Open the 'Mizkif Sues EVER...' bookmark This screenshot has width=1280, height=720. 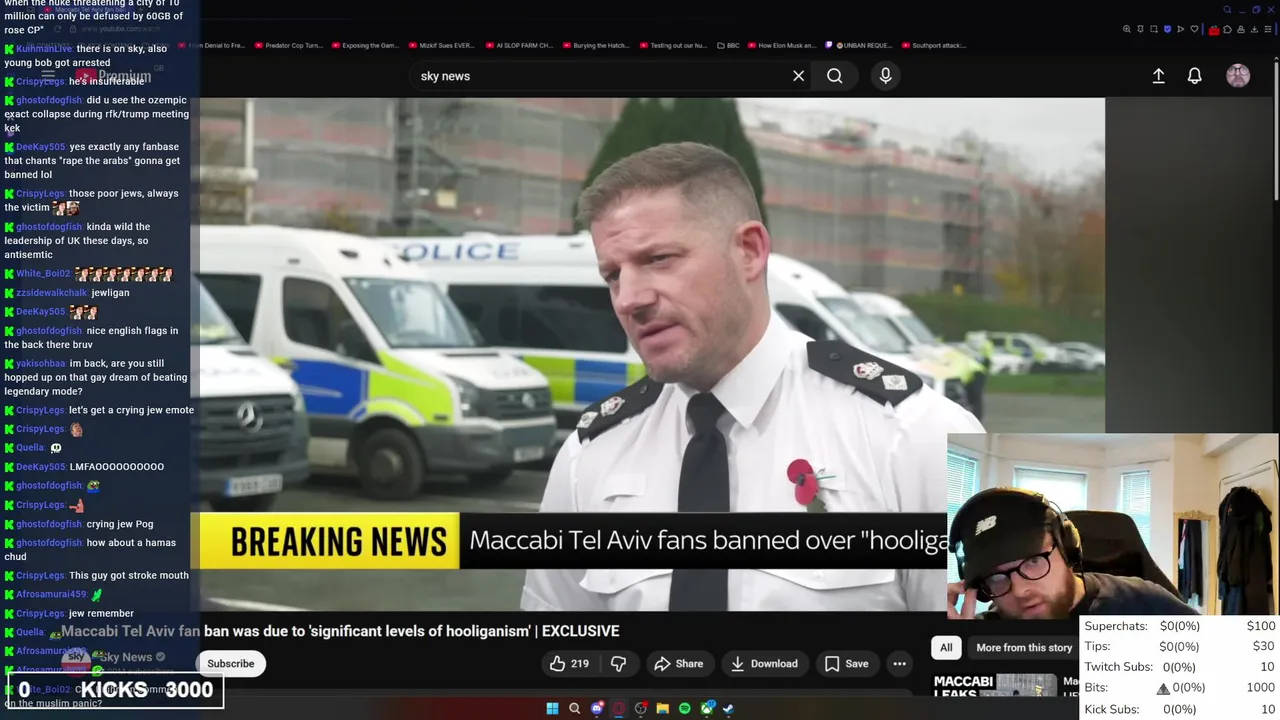coord(442,45)
